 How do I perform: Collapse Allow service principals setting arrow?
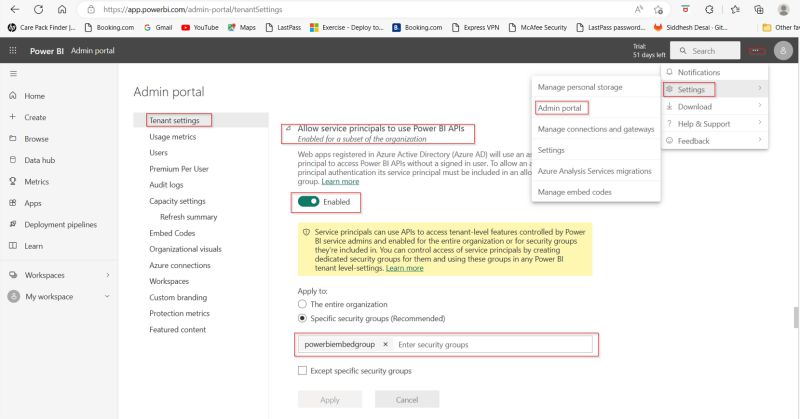coord(288,129)
